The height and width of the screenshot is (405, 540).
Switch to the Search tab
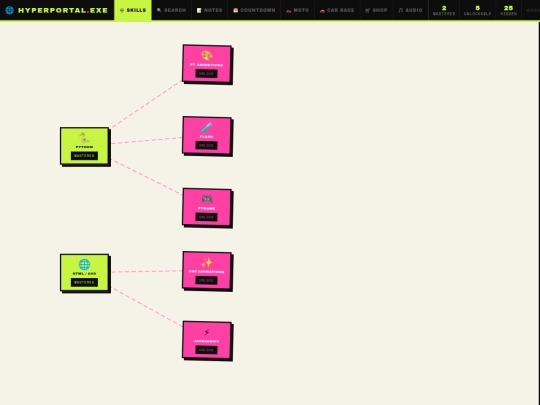(171, 10)
